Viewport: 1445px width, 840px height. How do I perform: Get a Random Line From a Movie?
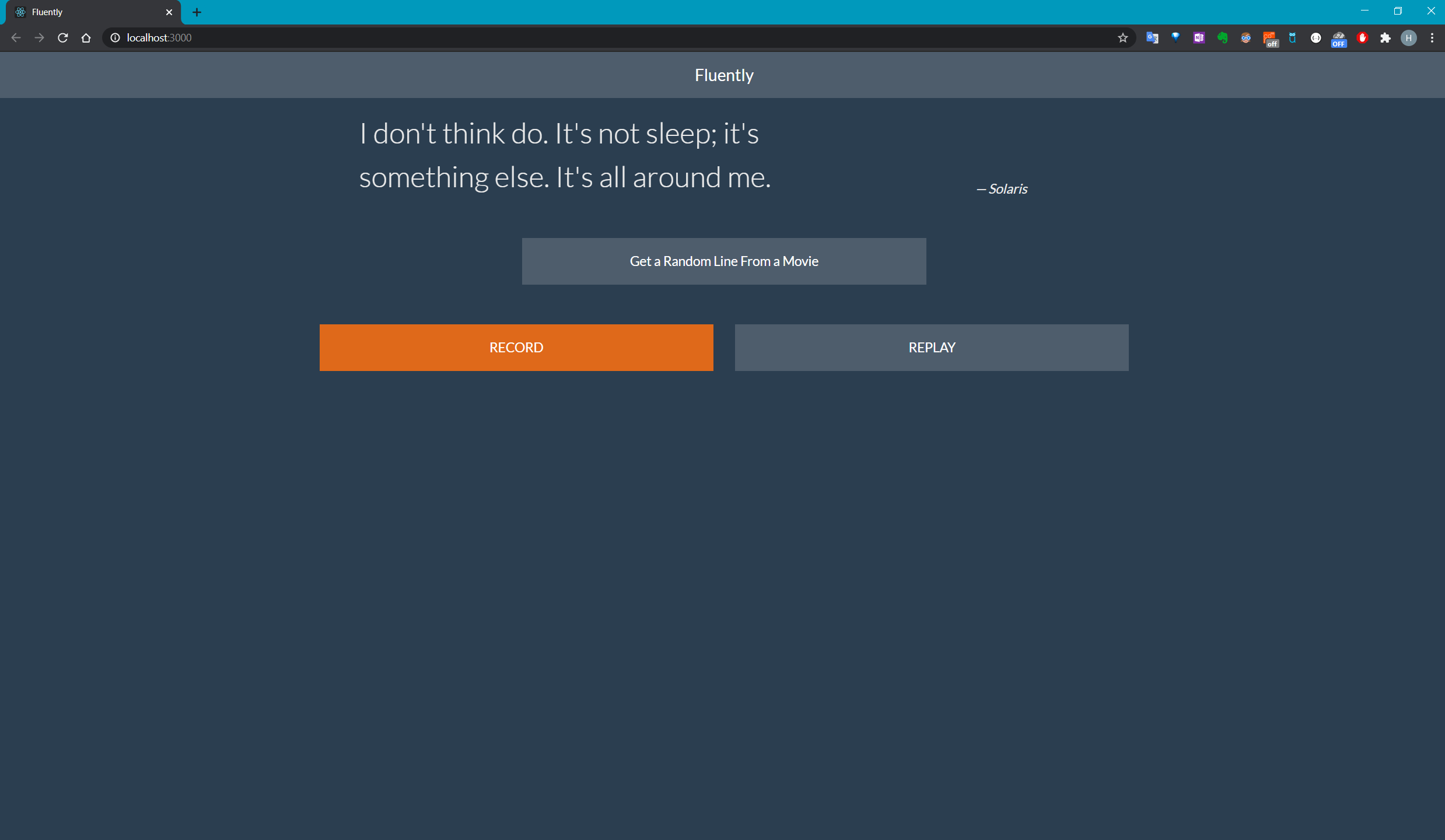click(x=723, y=261)
